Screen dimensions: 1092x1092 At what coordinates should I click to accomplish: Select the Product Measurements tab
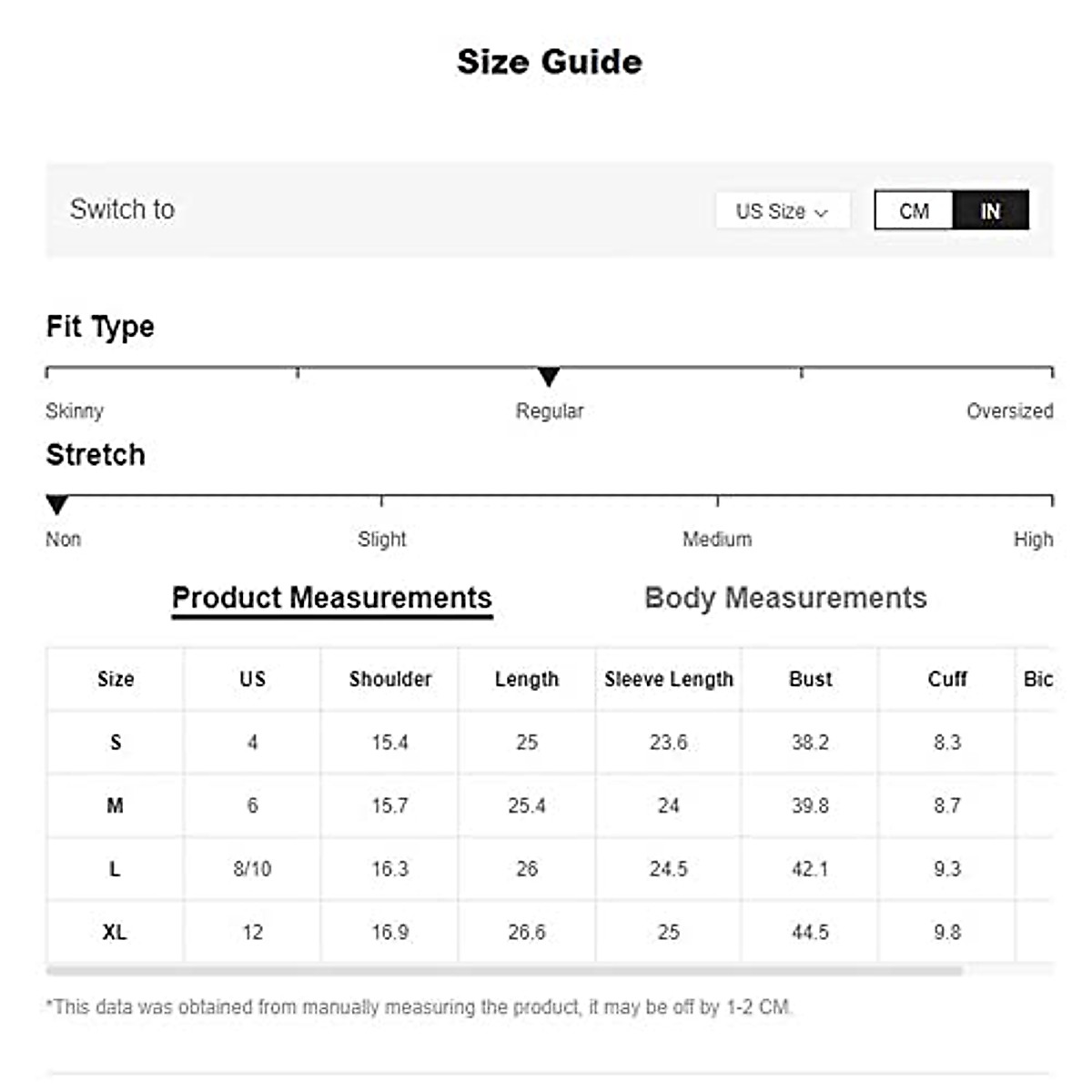click(331, 598)
